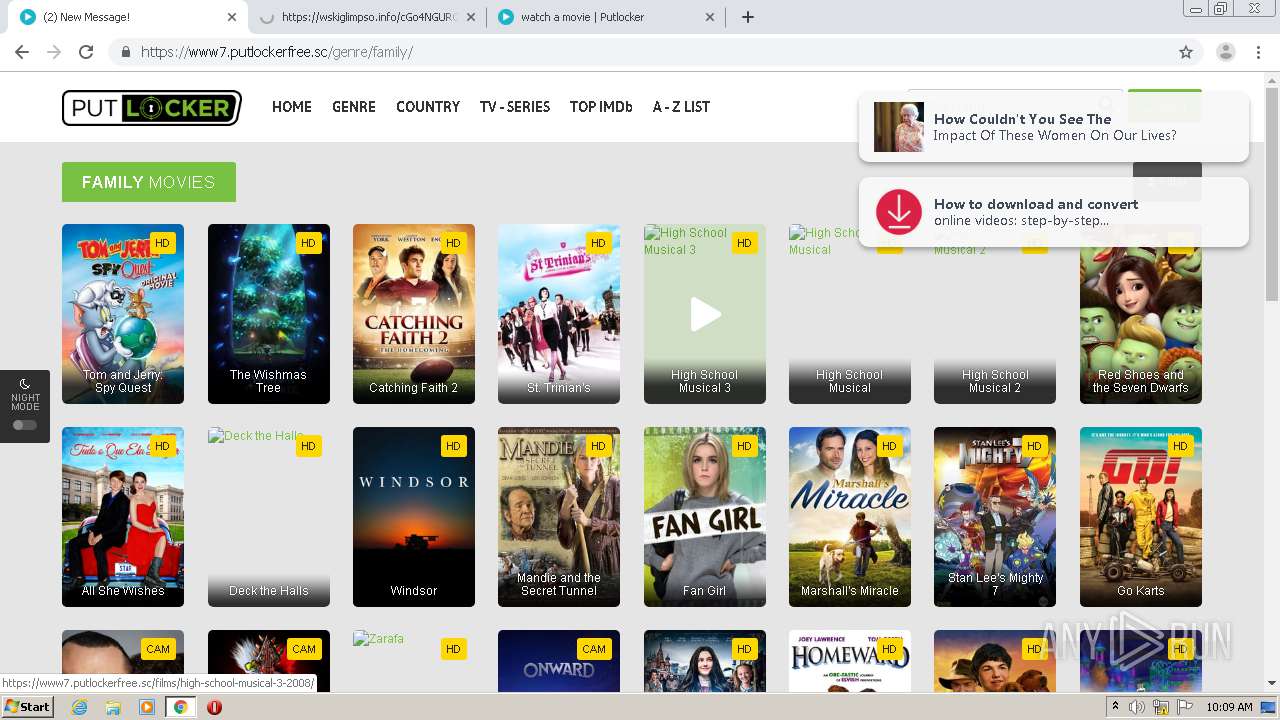Image resolution: width=1280 pixels, height=720 pixels.
Task: Click the FAMILY MOVIES heading
Action: [x=149, y=182]
